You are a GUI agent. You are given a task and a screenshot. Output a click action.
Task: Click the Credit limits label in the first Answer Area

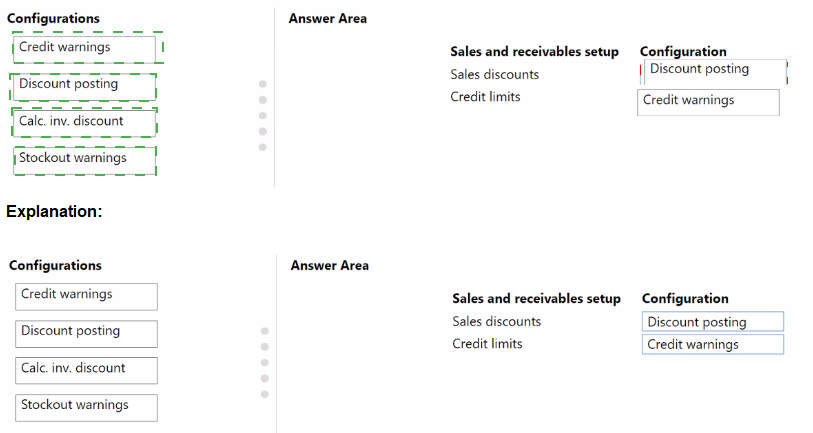pyautogui.click(x=485, y=97)
